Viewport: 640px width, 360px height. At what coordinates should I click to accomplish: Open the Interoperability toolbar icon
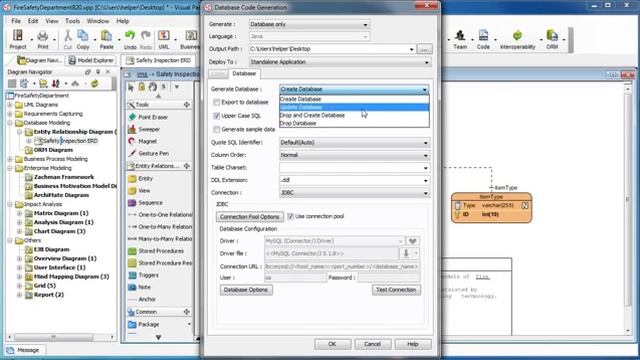pyautogui.click(x=517, y=40)
